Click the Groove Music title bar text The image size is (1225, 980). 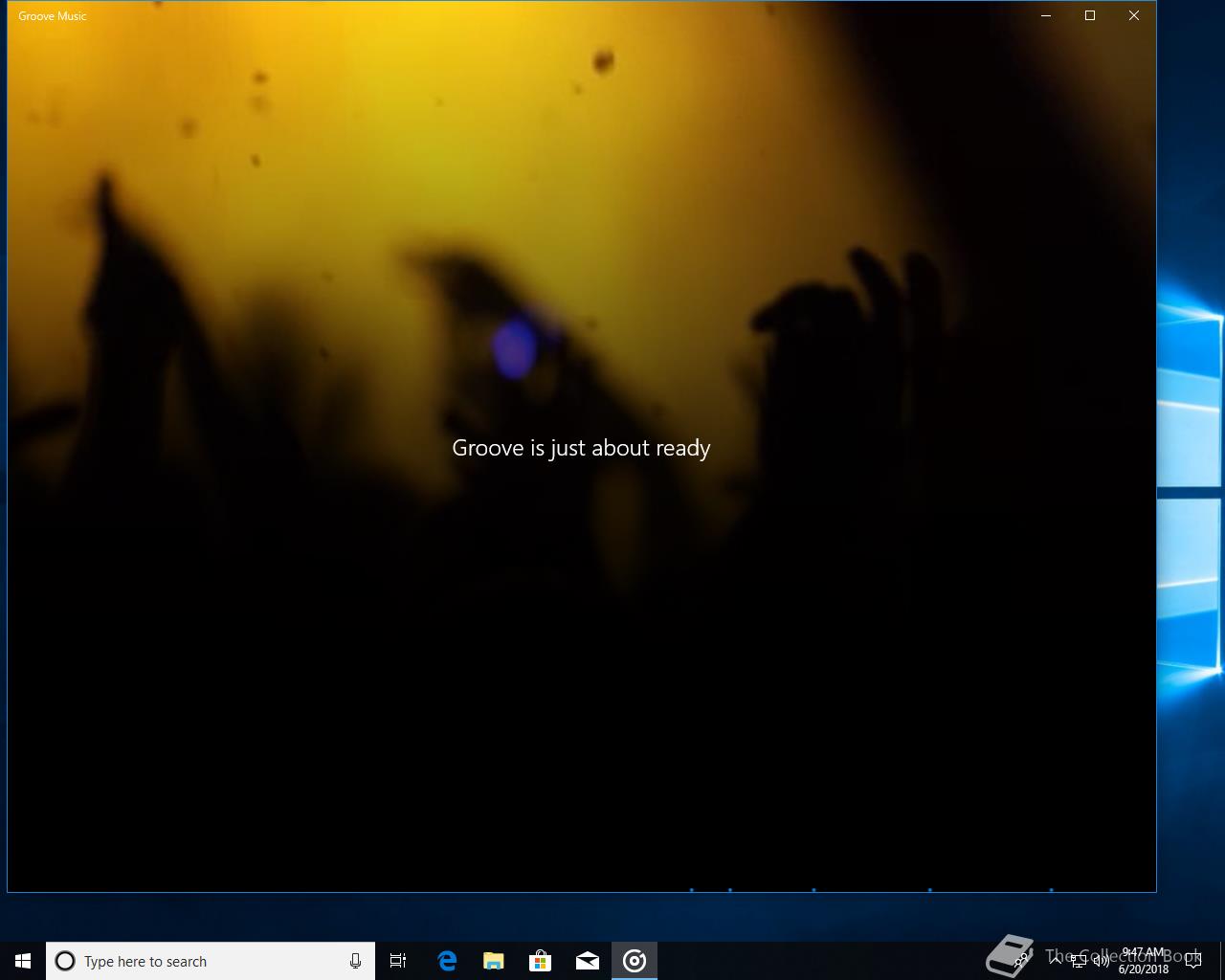[53, 16]
